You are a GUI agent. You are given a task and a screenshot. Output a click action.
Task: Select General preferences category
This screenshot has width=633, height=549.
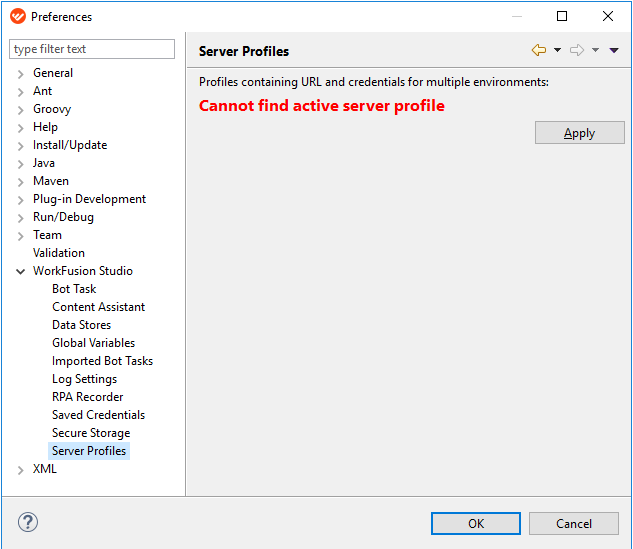coord(53,73)
